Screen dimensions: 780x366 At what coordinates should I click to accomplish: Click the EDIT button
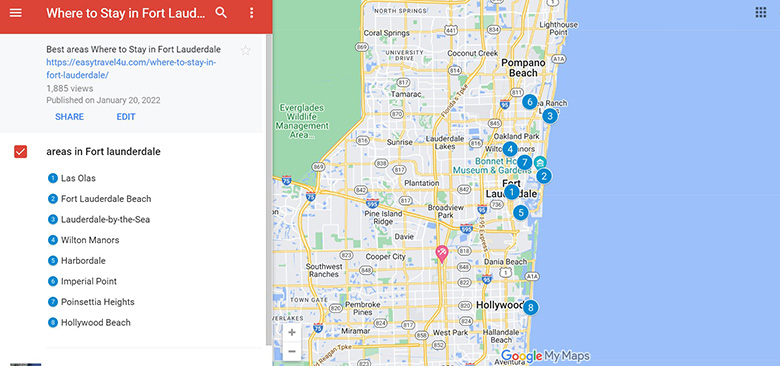click(x=126, y=117)
